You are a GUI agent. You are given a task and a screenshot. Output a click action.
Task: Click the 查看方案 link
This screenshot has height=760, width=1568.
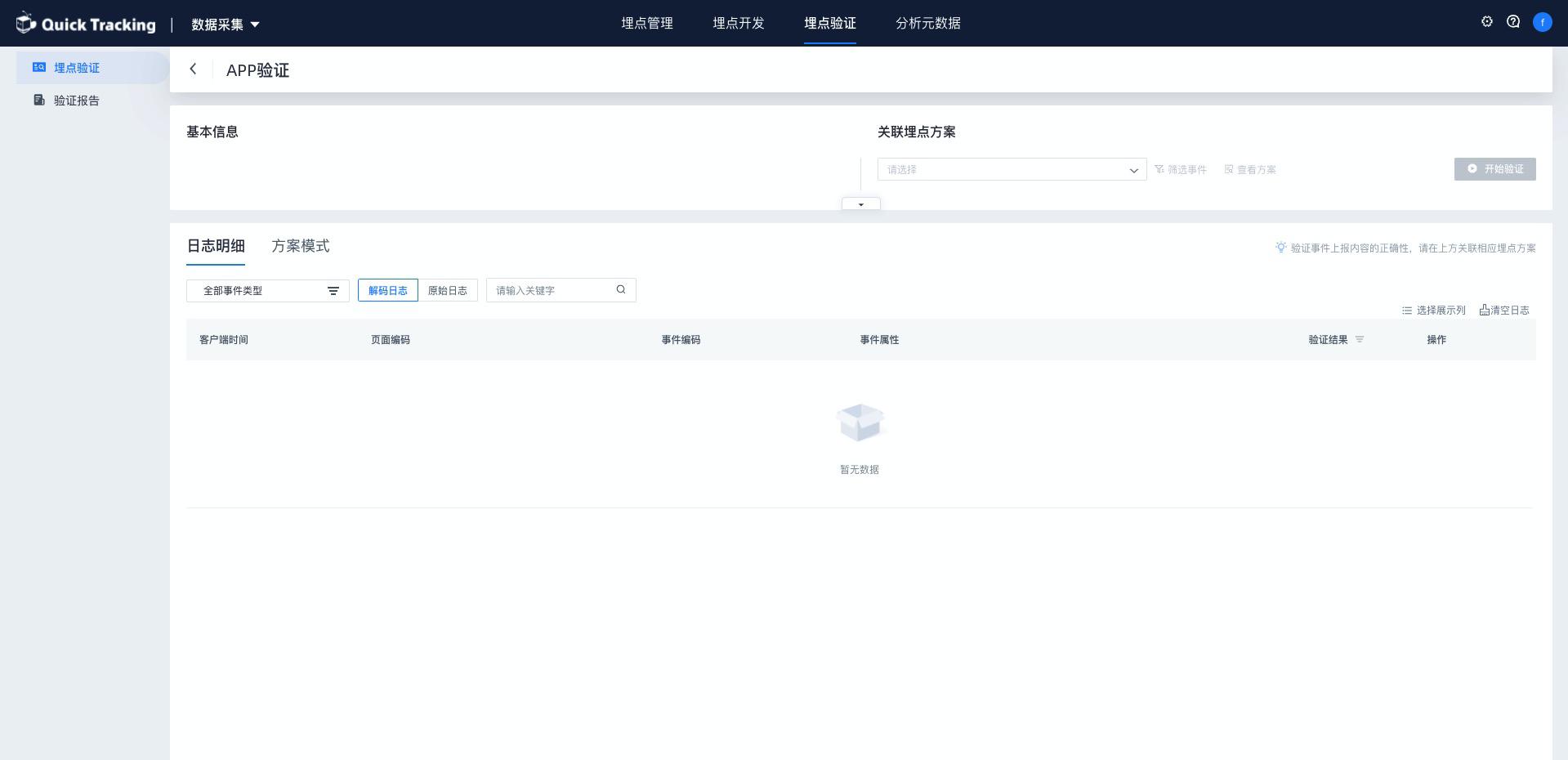[1250, 169]
